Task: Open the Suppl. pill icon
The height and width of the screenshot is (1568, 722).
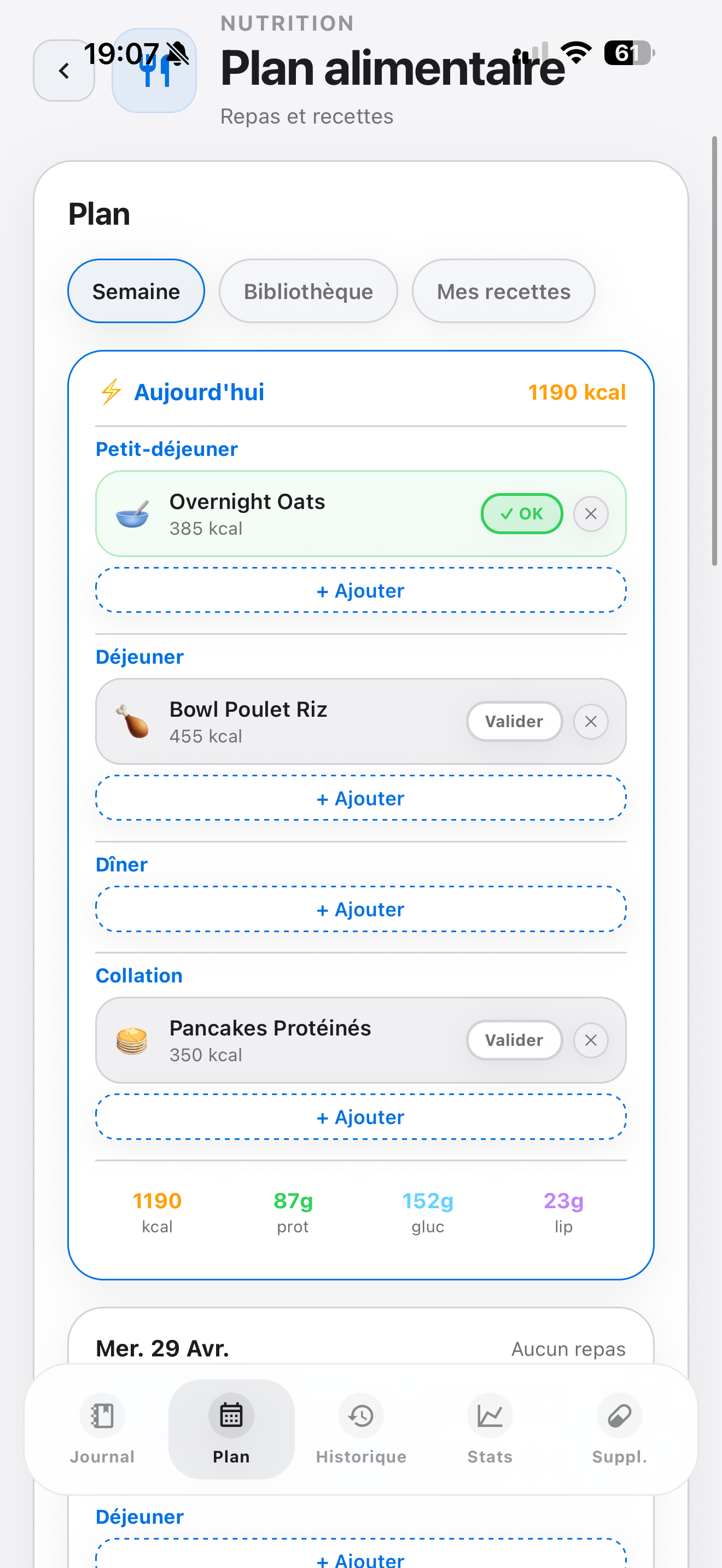Action: [619, 1415]
